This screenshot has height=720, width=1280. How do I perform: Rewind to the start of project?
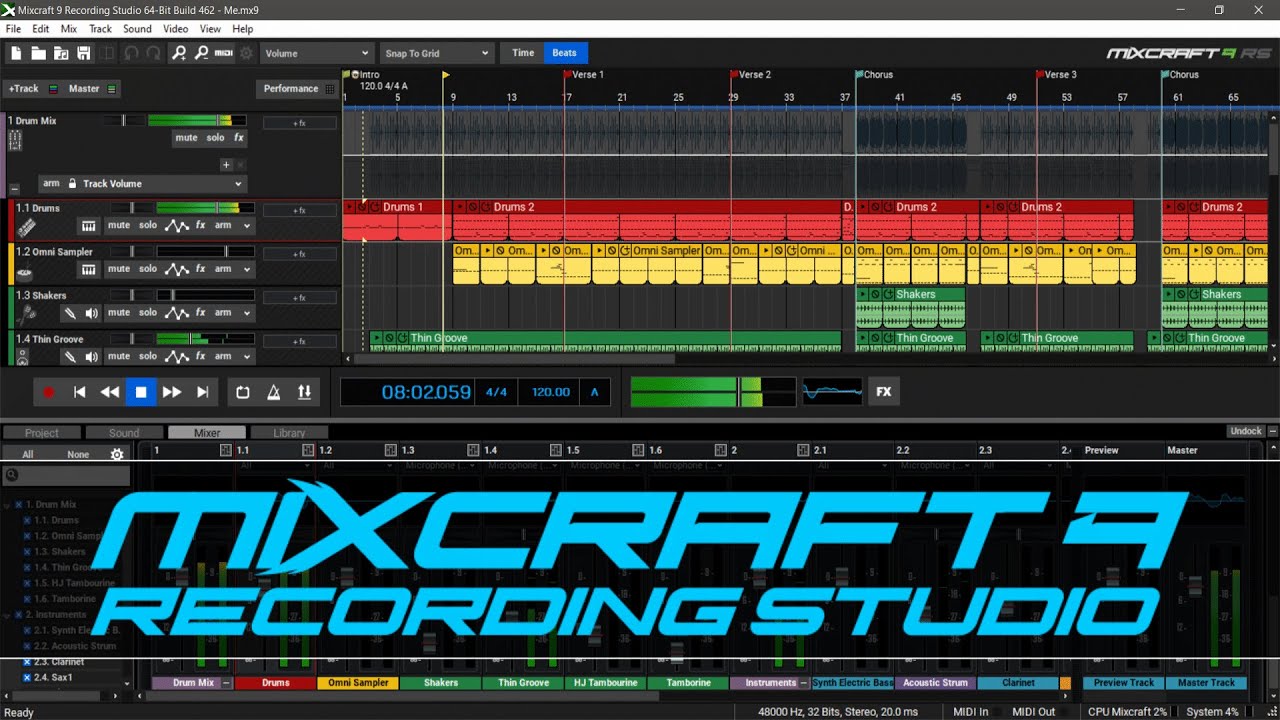point(80,392)
